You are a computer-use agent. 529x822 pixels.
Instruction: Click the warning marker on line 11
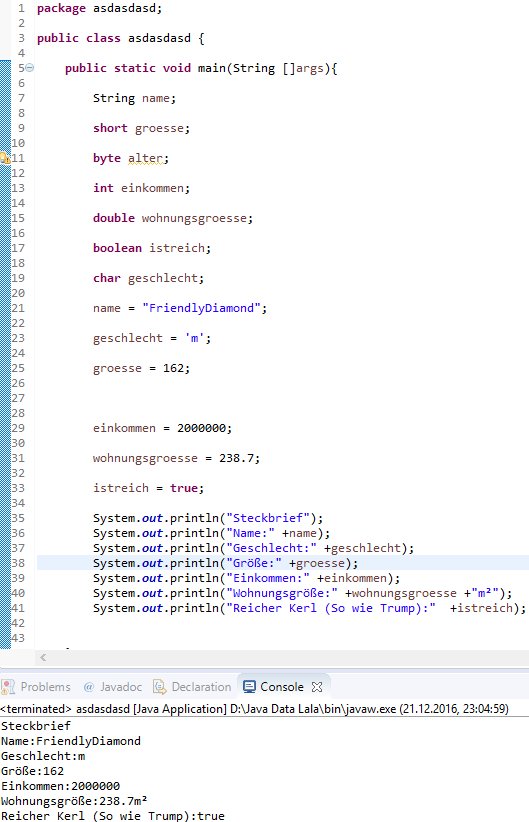point(5,158)
